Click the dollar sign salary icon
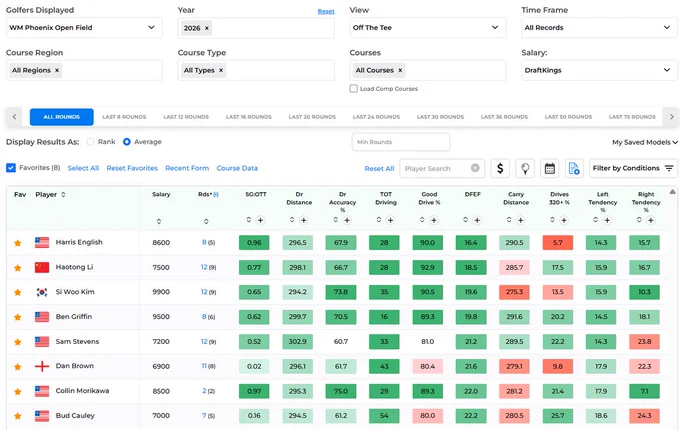 pos(500,168)
